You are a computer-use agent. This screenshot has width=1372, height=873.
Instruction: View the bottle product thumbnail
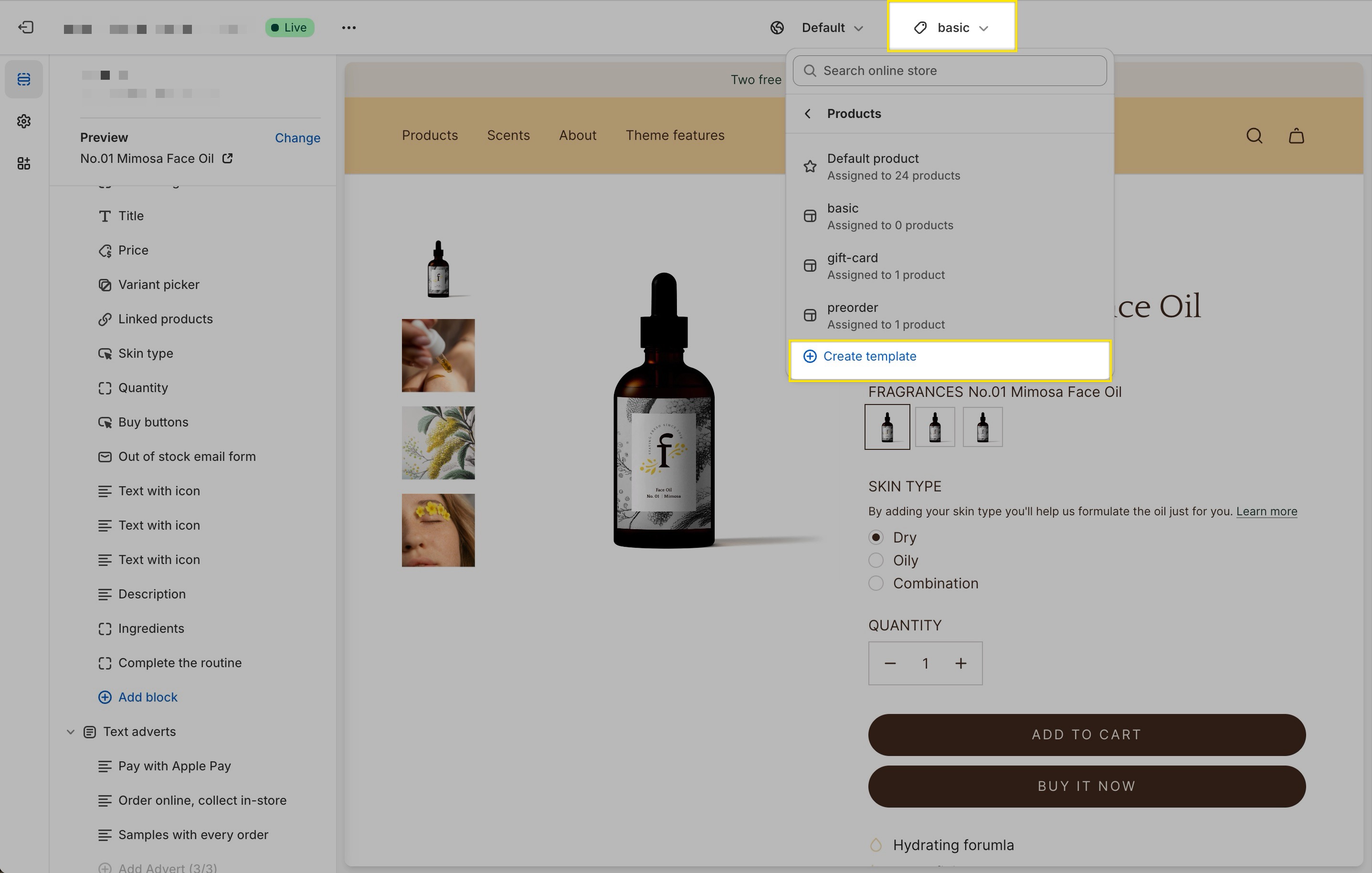click(x=438, y=268)
